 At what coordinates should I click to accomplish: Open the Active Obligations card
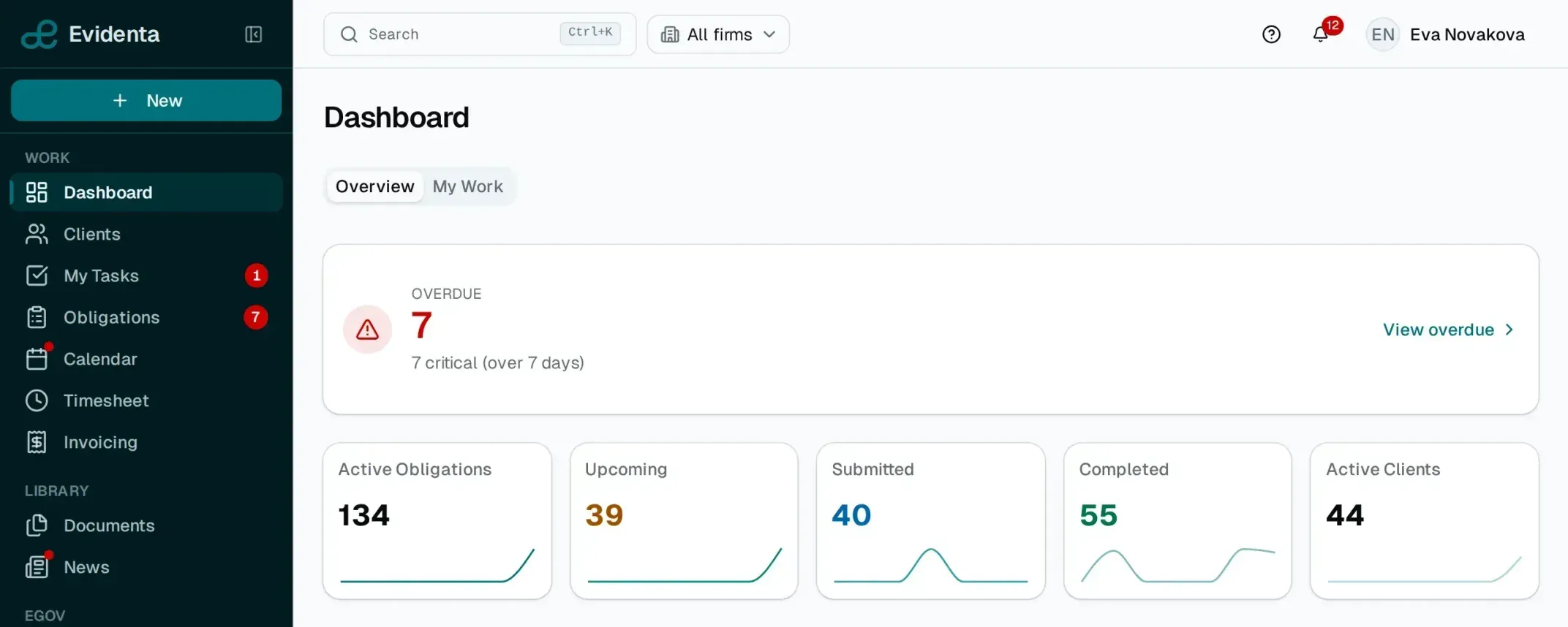pos(437,521)
